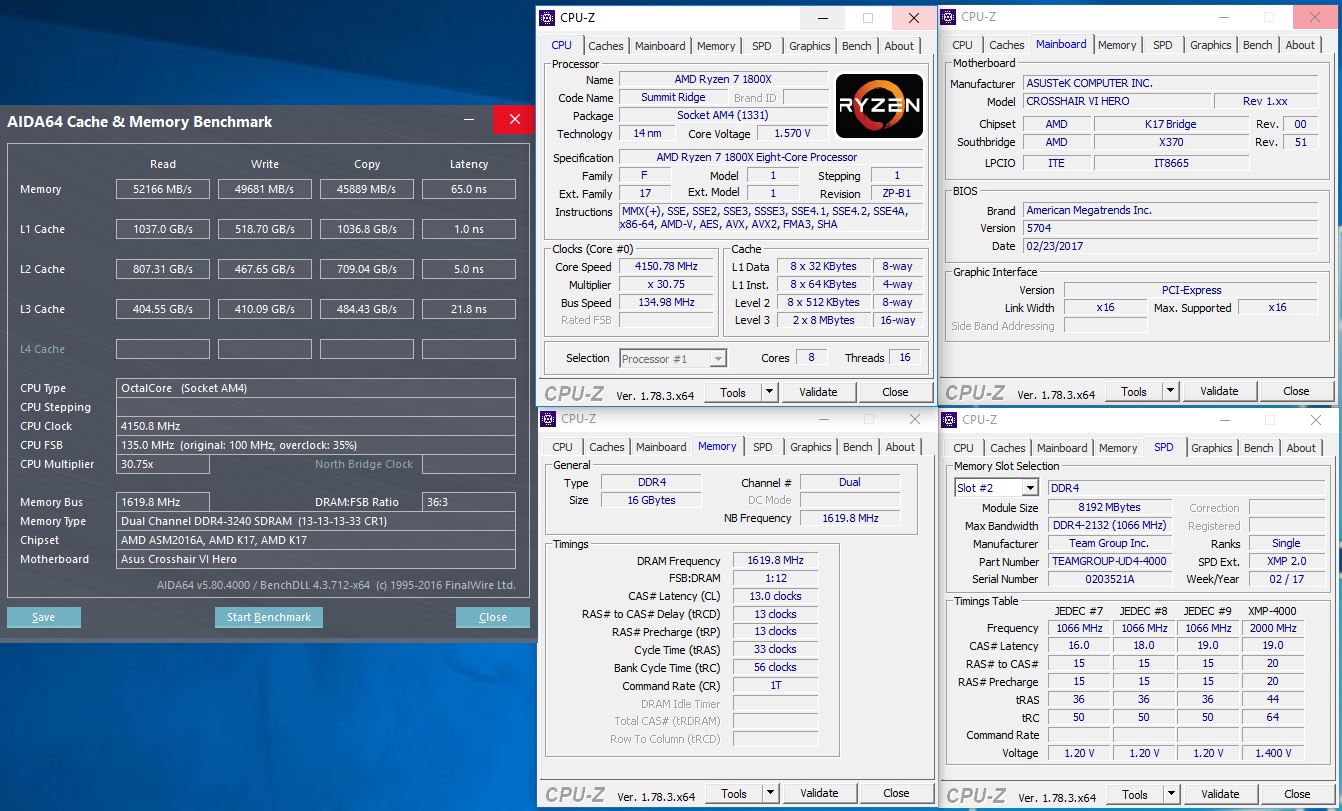Click XMP-4000 frequency 2000 MHz cell
Screen dimensions: 1342x811
point(1273,628)
